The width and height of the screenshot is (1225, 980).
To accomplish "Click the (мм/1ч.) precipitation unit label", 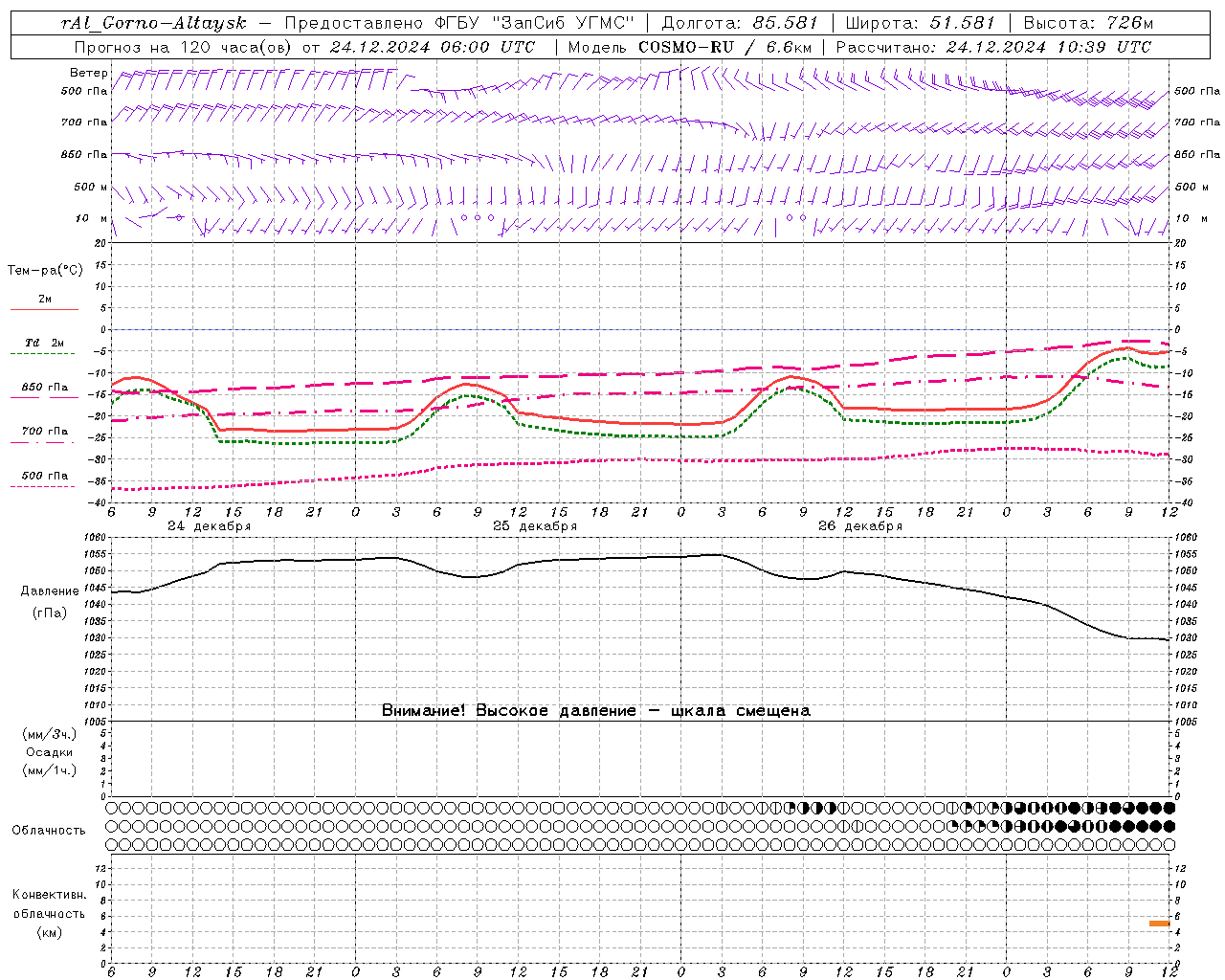I will (x=50, y=770).
